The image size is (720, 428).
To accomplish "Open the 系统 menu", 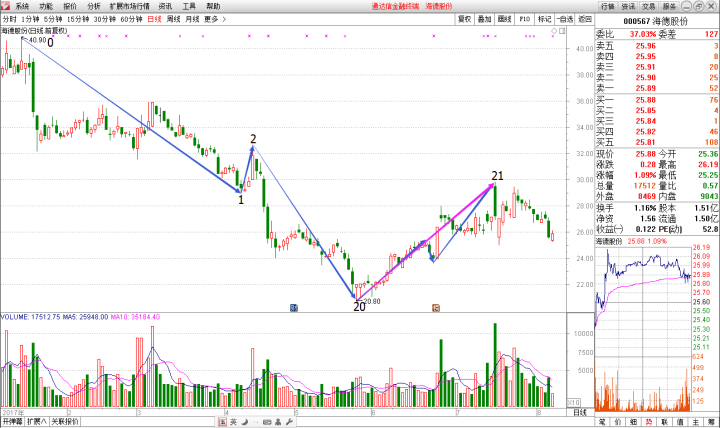I will [22, 6].
